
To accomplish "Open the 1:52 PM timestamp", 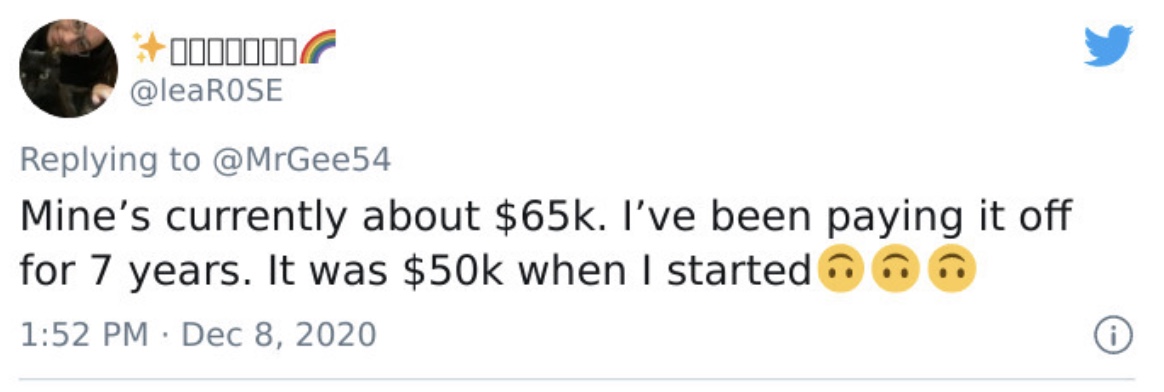I will click(x=84, y=335).
